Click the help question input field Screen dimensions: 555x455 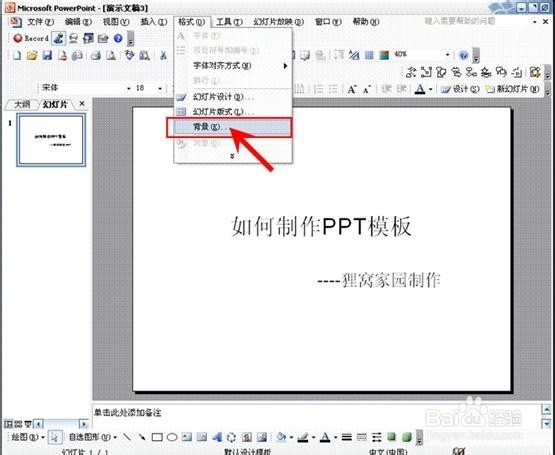476,22
